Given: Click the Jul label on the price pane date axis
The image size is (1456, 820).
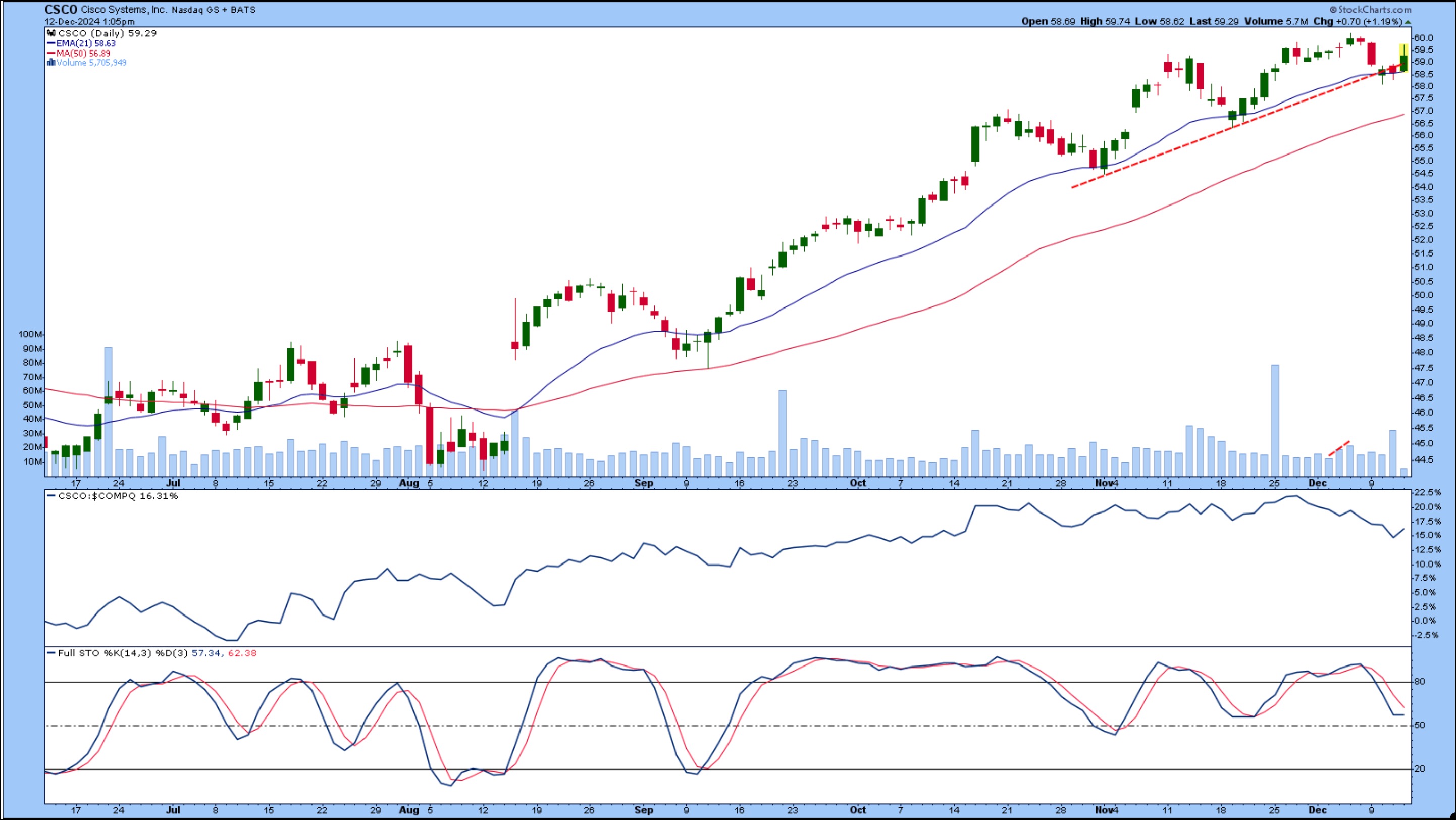Looking at the screenshot, I should pos(173,483).
